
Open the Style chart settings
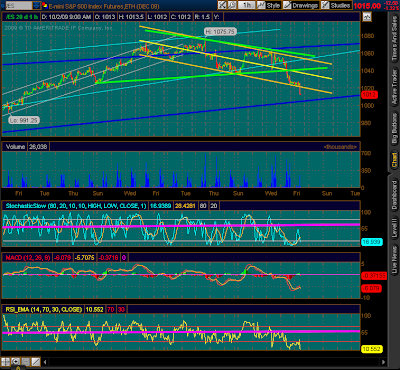269,5
